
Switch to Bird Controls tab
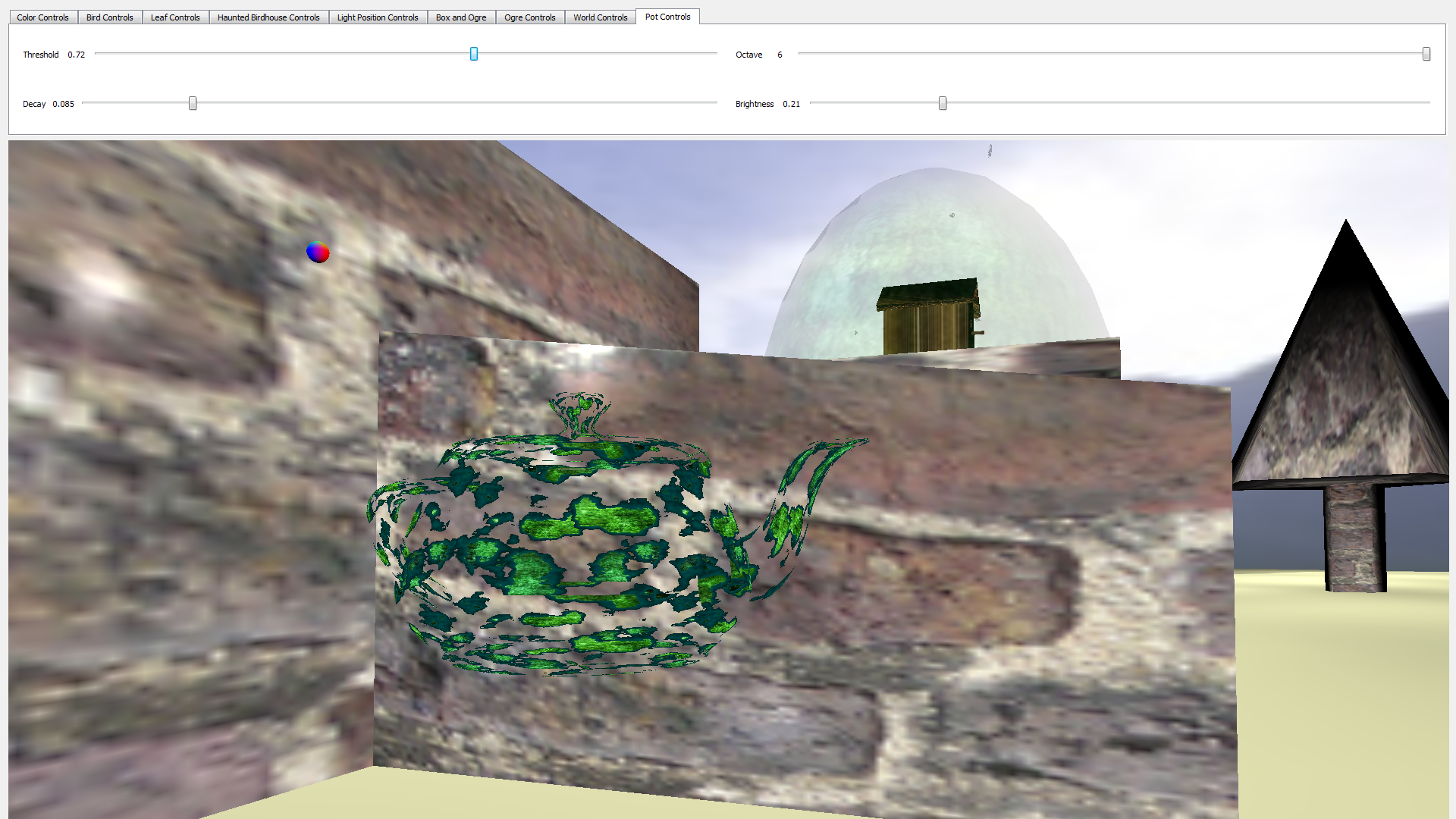109,17
